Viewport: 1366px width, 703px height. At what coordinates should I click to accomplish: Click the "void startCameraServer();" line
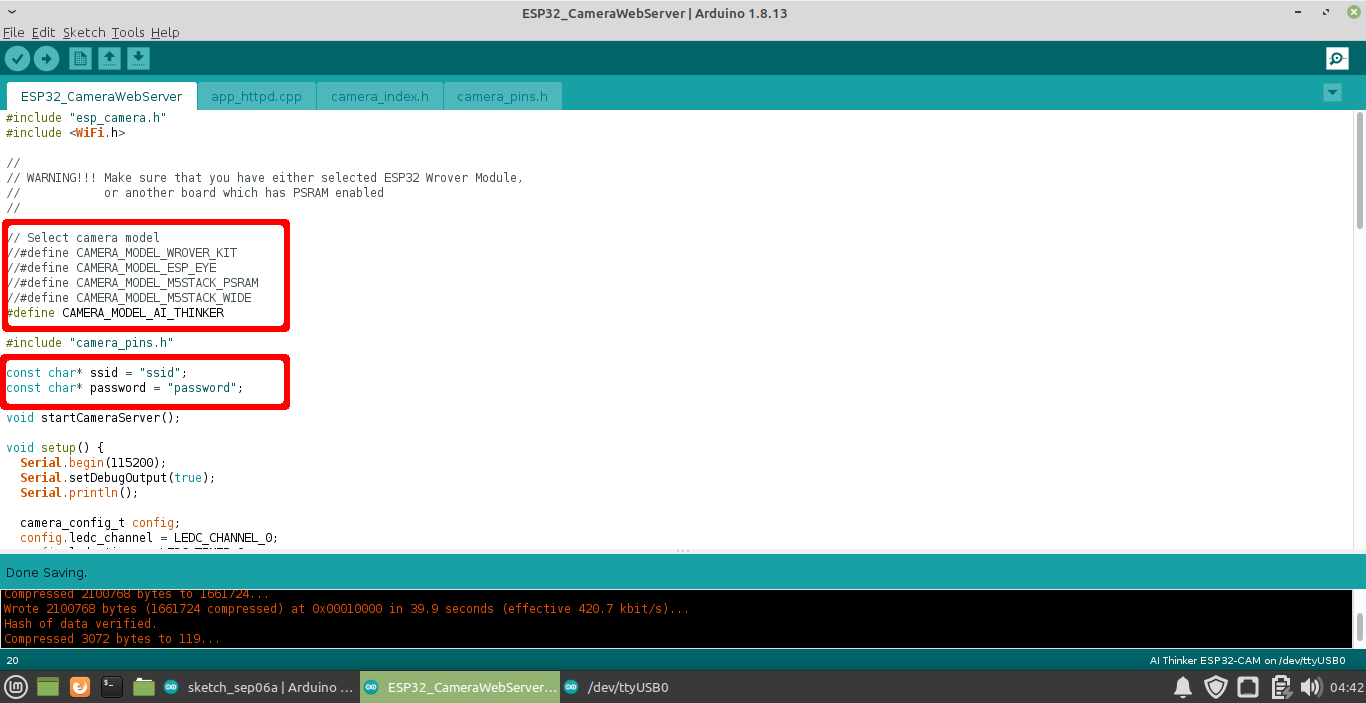pos(93,418)
